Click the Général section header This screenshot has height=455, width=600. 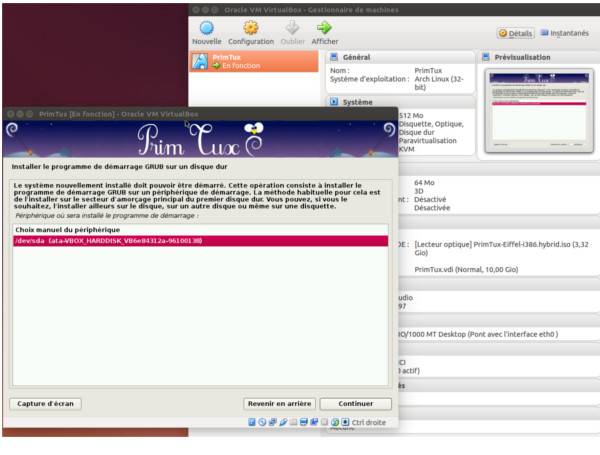[400, 57]
